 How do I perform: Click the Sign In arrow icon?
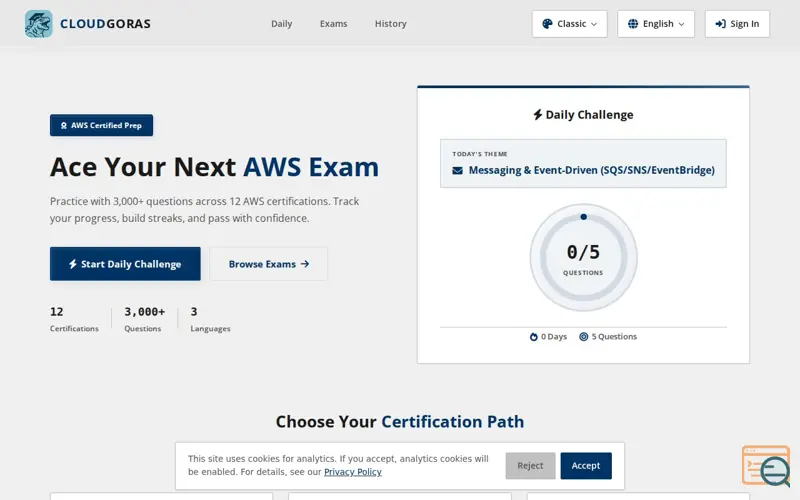point(720,23)
